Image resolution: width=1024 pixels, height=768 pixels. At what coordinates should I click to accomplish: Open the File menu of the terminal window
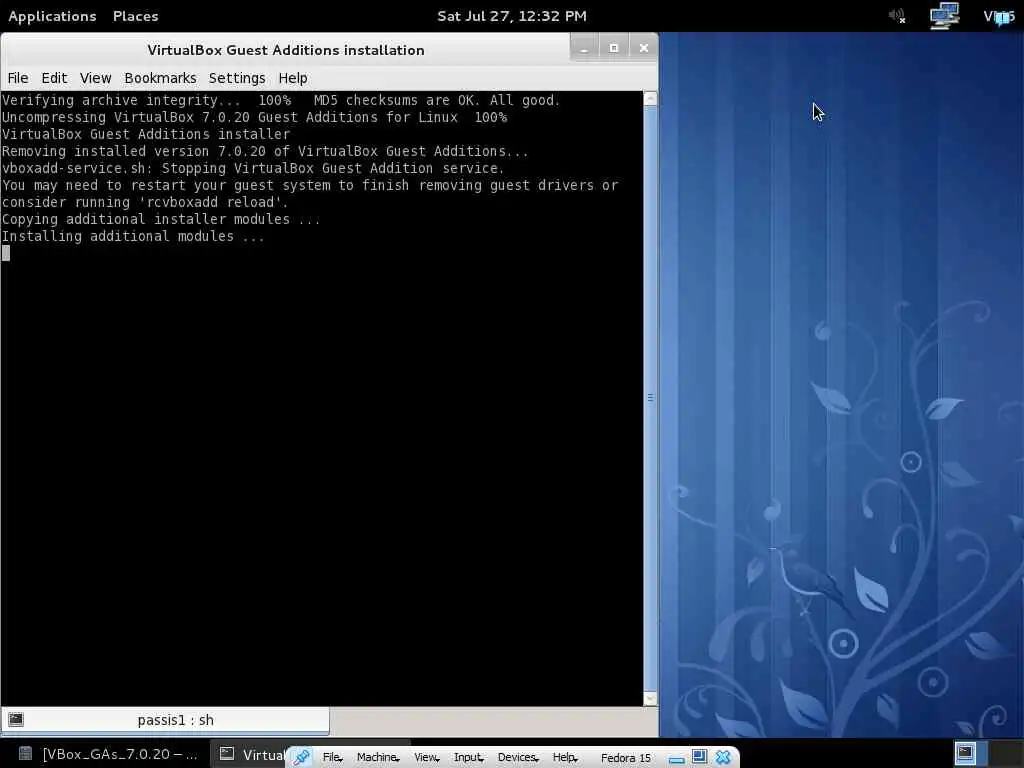(x=18, y=78)
